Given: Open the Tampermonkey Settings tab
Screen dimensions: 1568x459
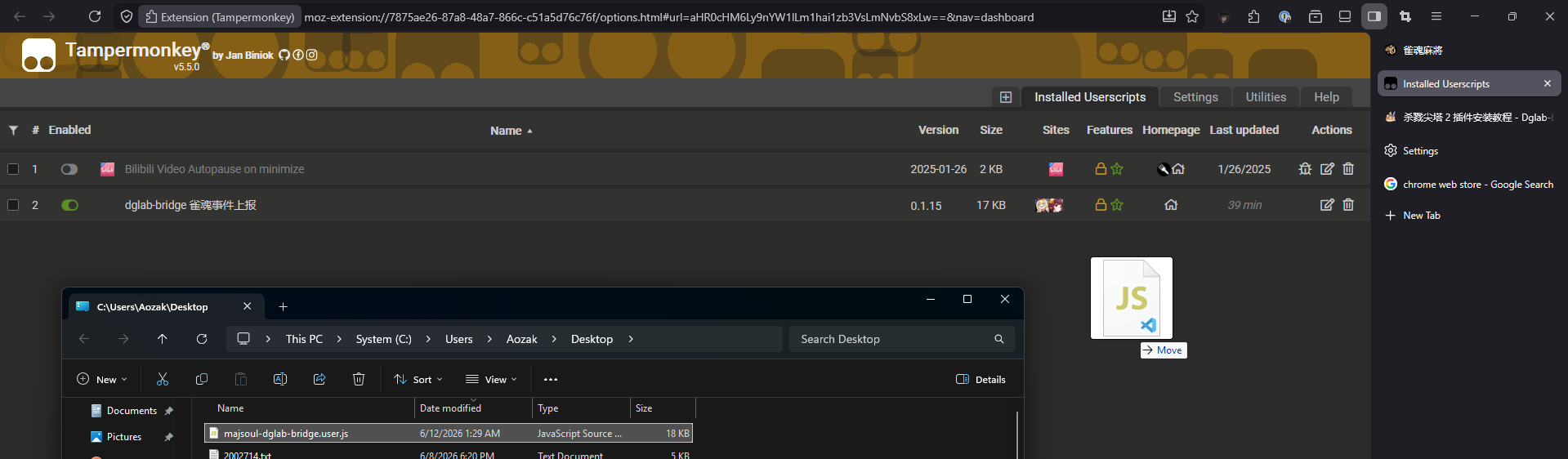Looking at the screenshot, I should pyautogui.click(x=1195, y=97).
